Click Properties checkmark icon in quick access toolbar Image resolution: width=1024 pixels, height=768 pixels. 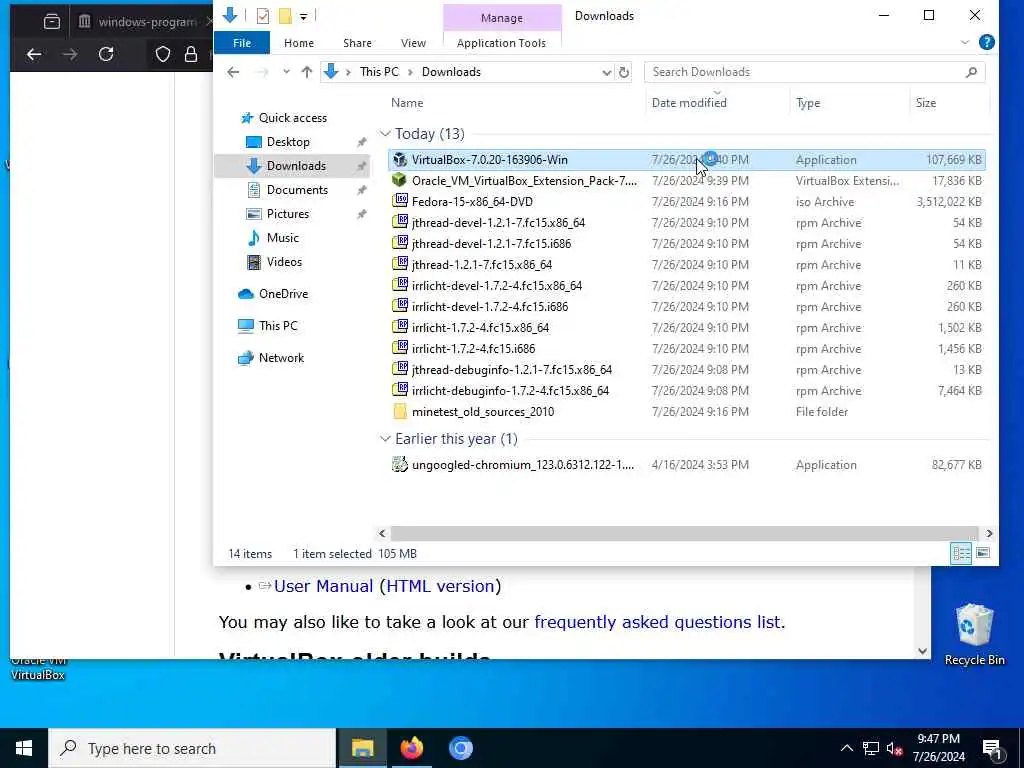[x=263, y=16]
